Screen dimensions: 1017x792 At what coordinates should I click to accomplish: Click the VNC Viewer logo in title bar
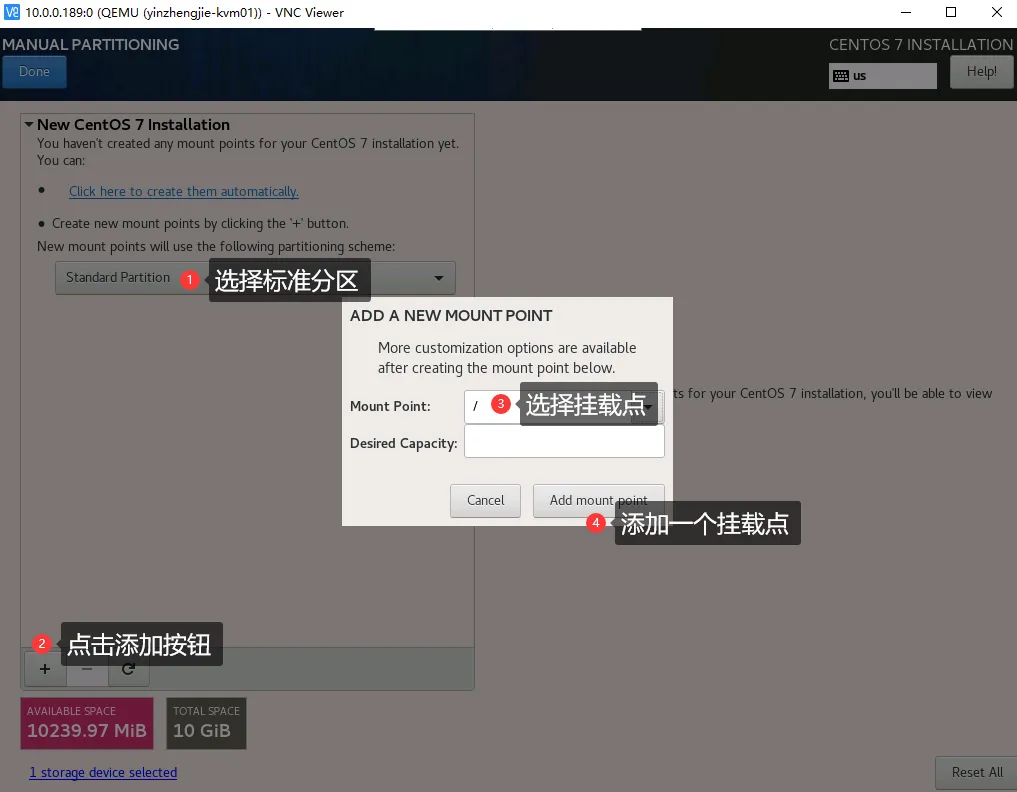tap(11, 12)
